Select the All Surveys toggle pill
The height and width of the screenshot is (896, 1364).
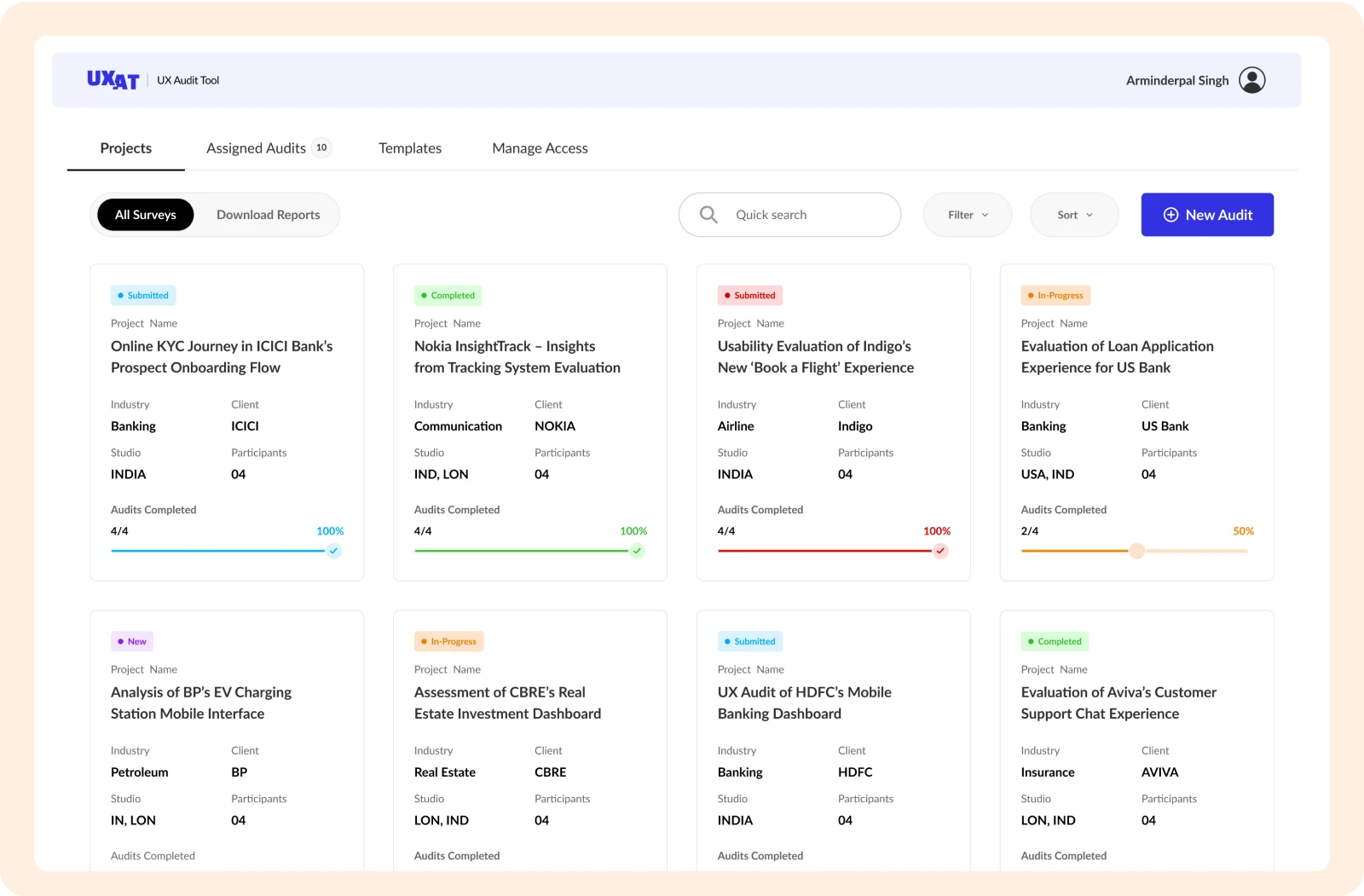click(146, 215)
